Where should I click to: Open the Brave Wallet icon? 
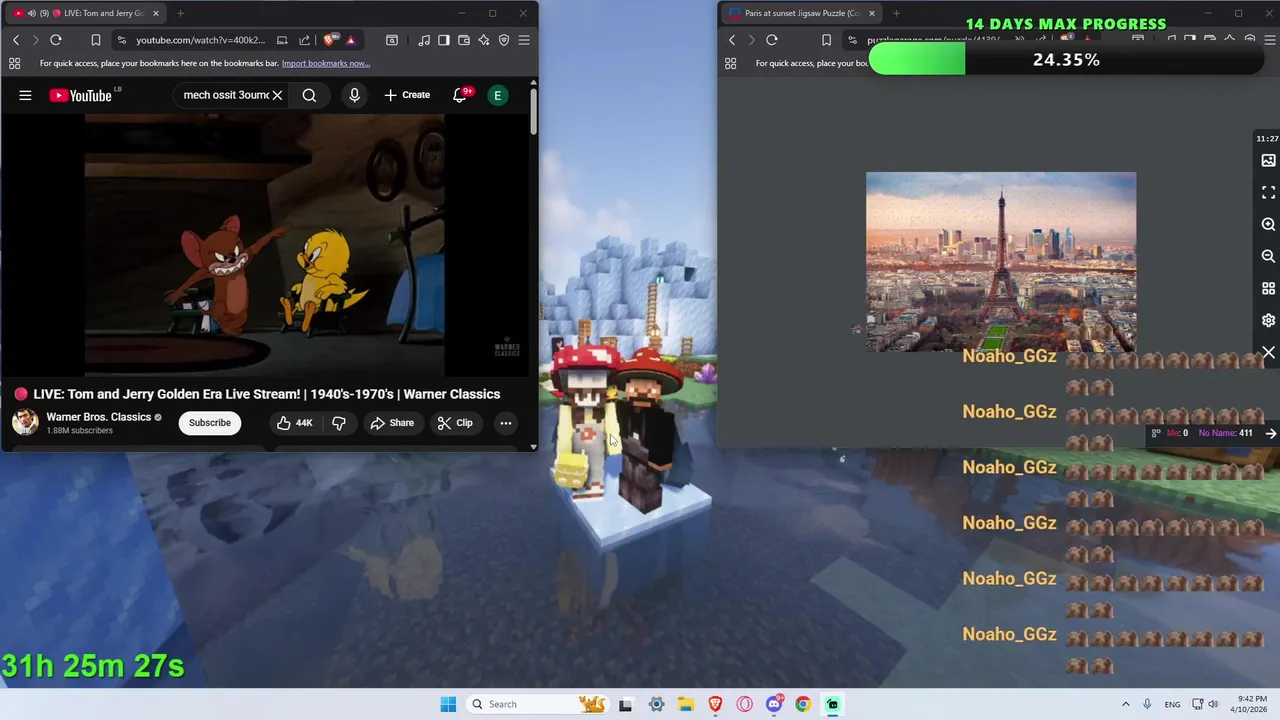[x=464, y=40]
